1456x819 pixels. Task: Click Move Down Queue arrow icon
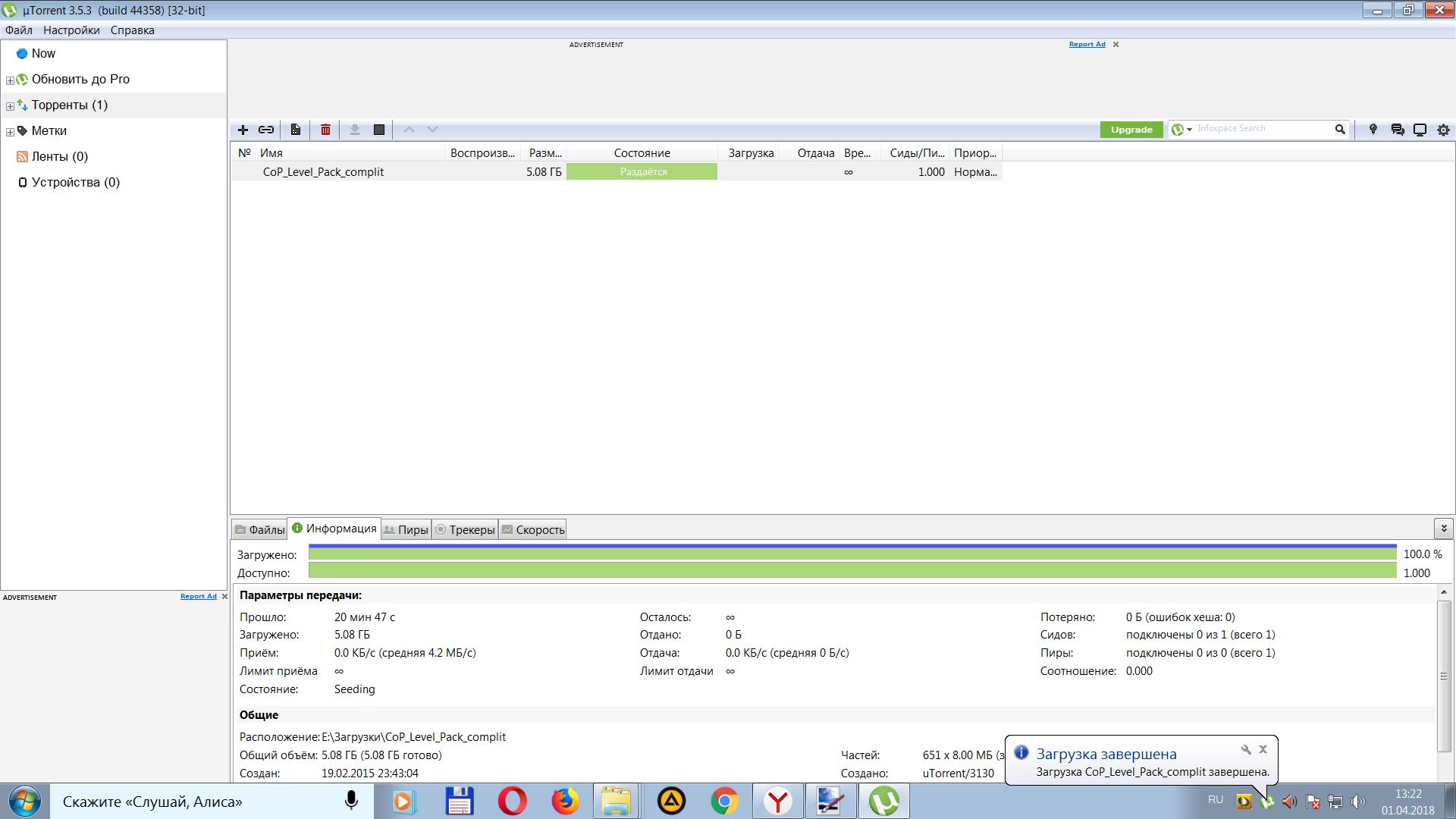pos(432,130)
